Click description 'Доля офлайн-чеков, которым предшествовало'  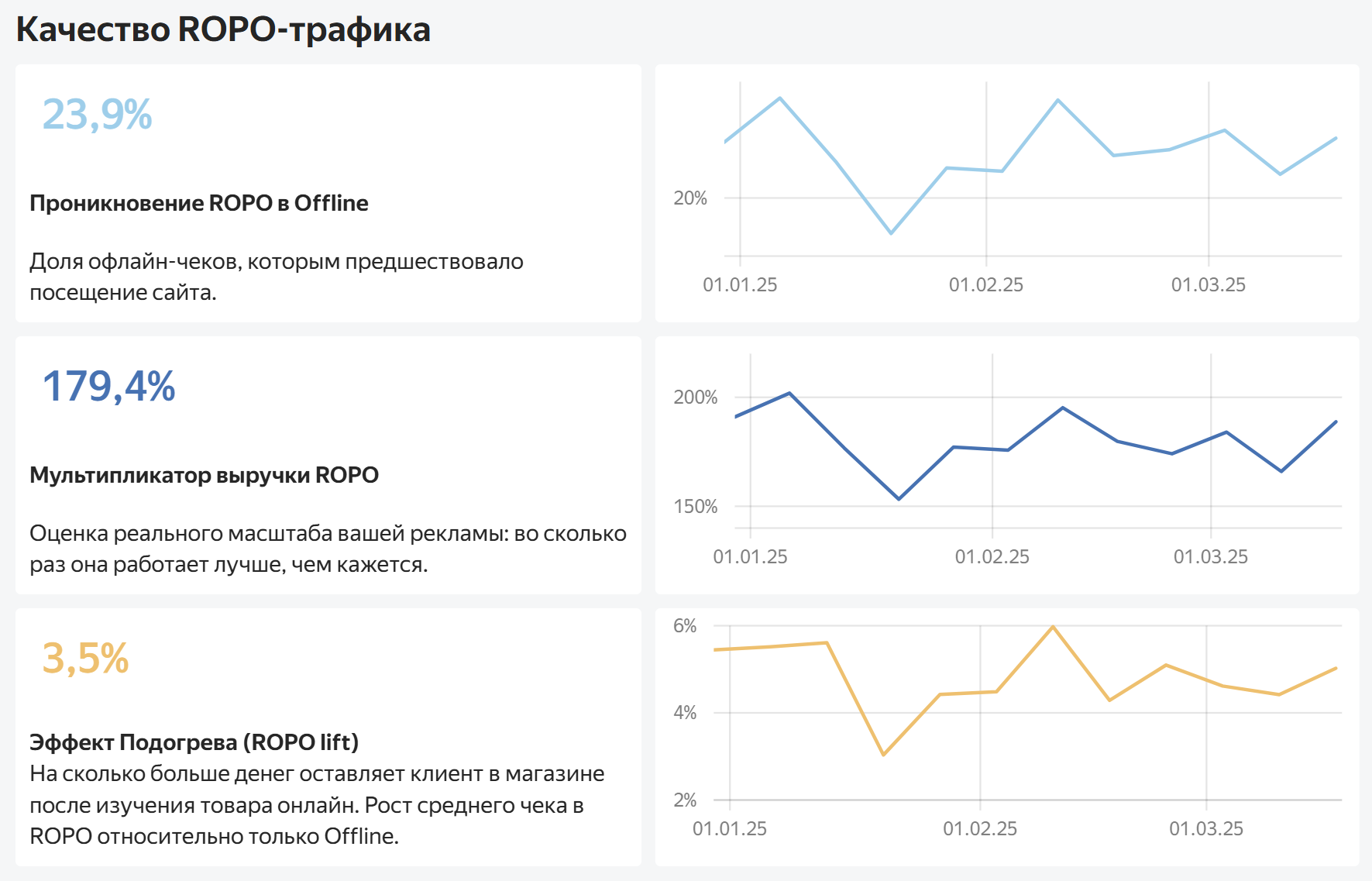(x=277, y=262)
